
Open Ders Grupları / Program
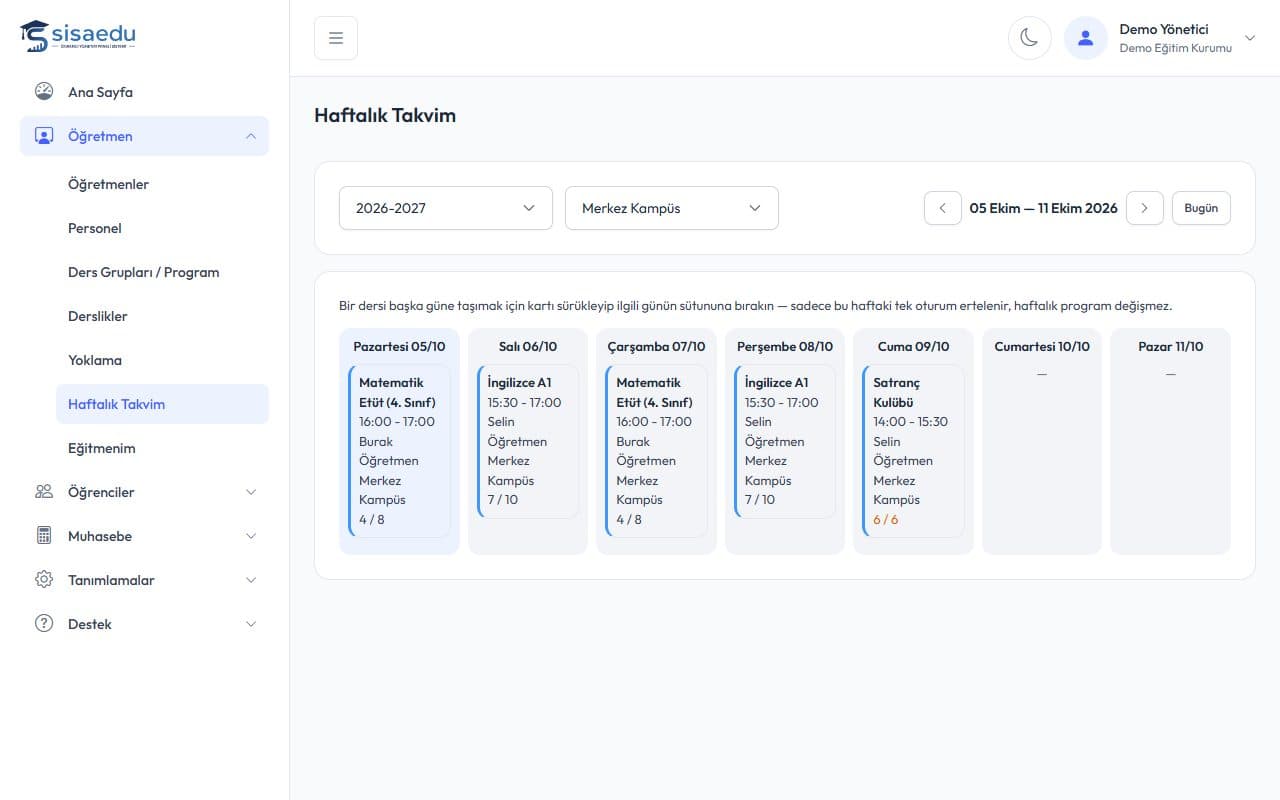tap(162, 272)
